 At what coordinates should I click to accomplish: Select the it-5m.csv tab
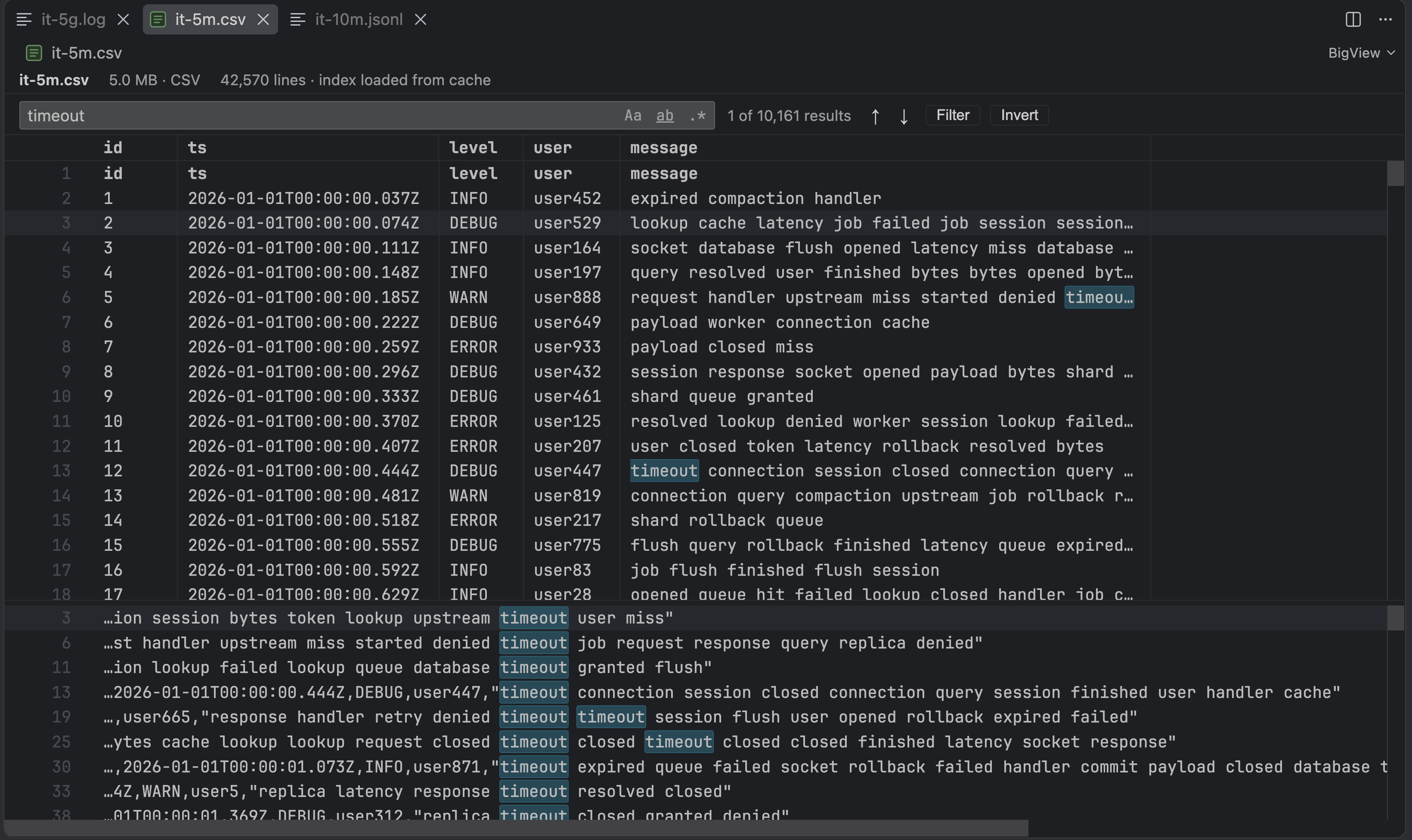[x=210, y=20]
